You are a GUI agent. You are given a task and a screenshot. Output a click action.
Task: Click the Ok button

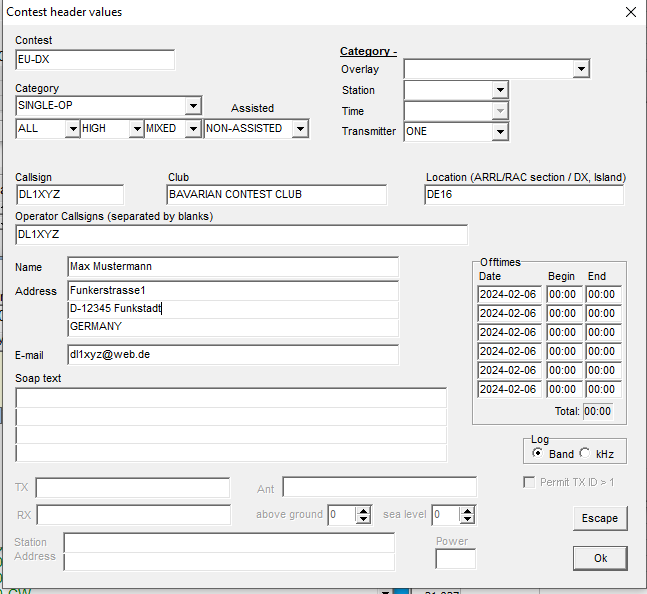[600, 558]
